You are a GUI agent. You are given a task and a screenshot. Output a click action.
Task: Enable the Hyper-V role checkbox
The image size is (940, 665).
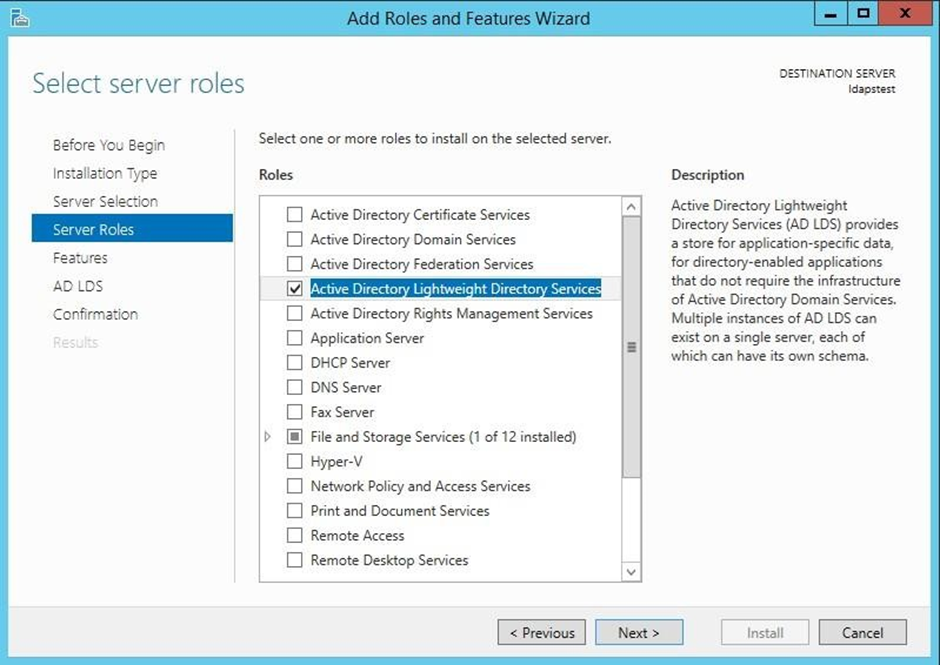pyautogui.click(x=294, y=462)
